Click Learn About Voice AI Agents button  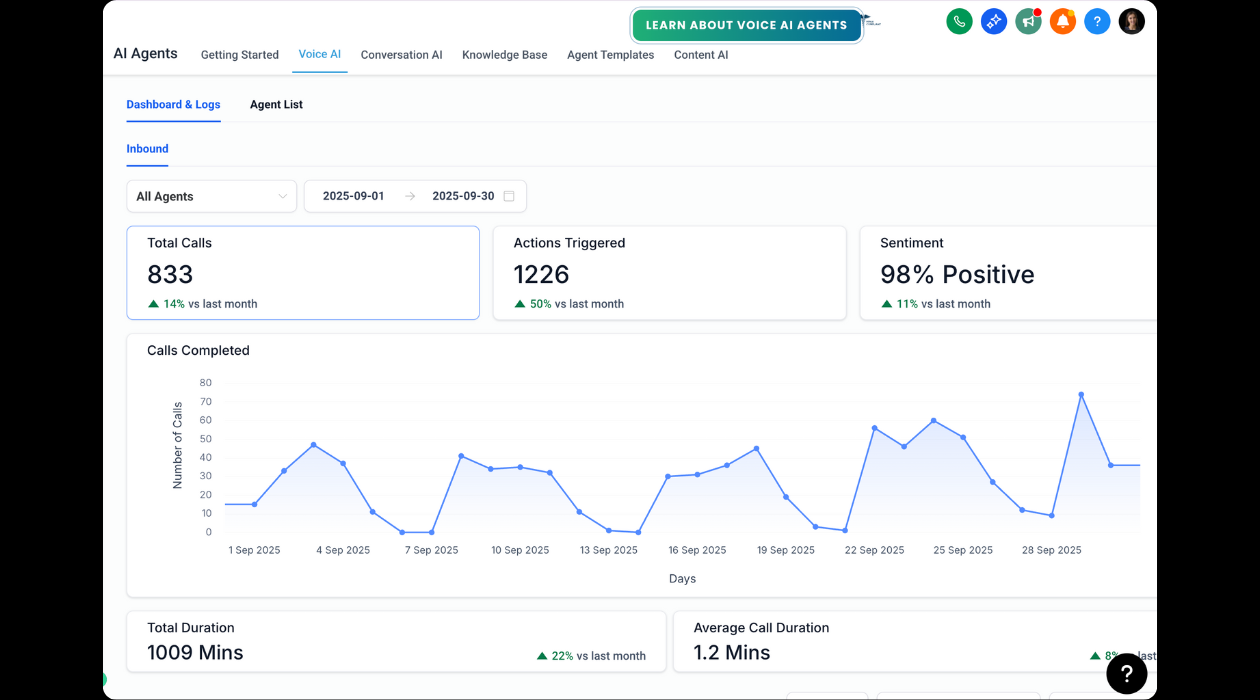746,25
